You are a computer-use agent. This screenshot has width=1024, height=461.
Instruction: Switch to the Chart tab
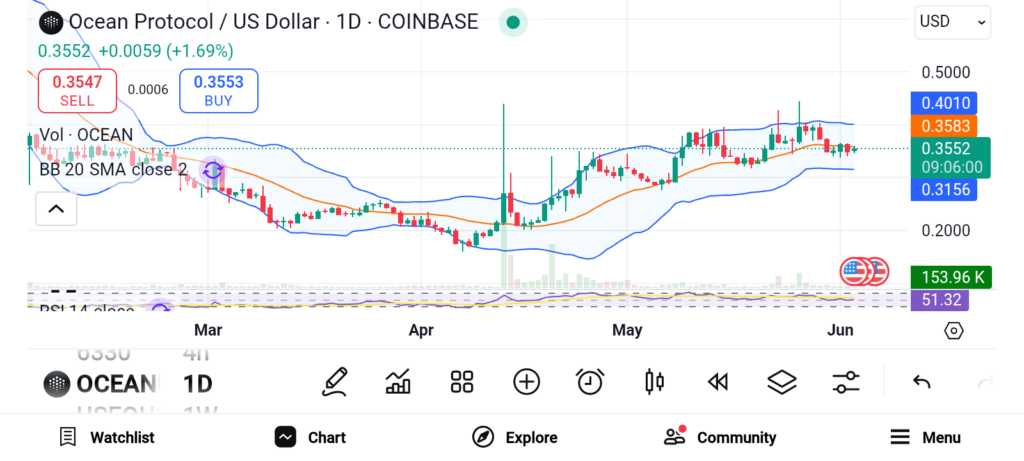[x=310, y=437]
